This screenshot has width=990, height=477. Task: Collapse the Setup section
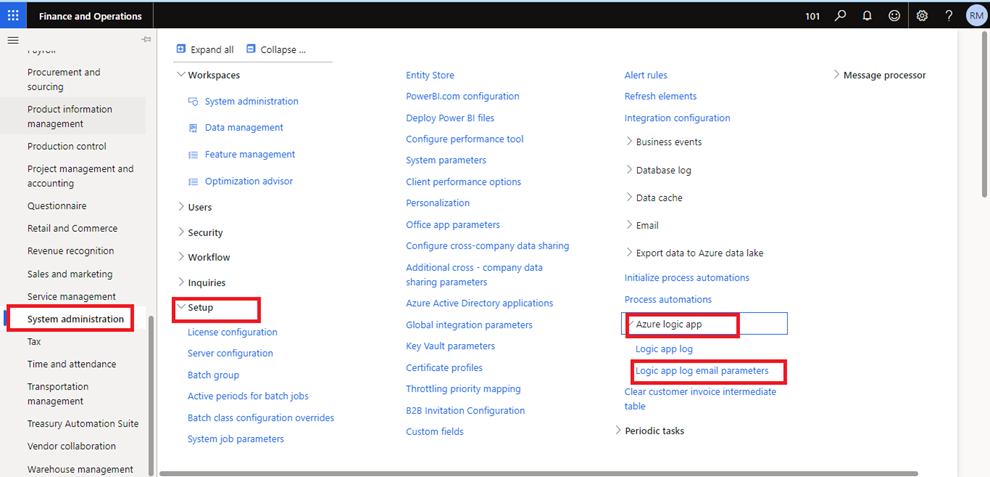[x=181, y=308]
